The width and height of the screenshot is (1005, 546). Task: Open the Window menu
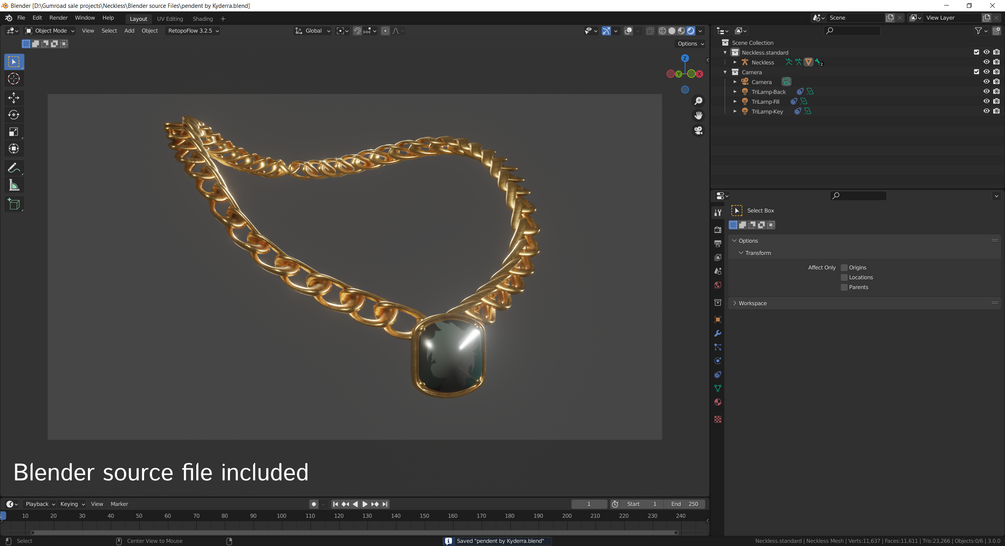pos(85,18)
